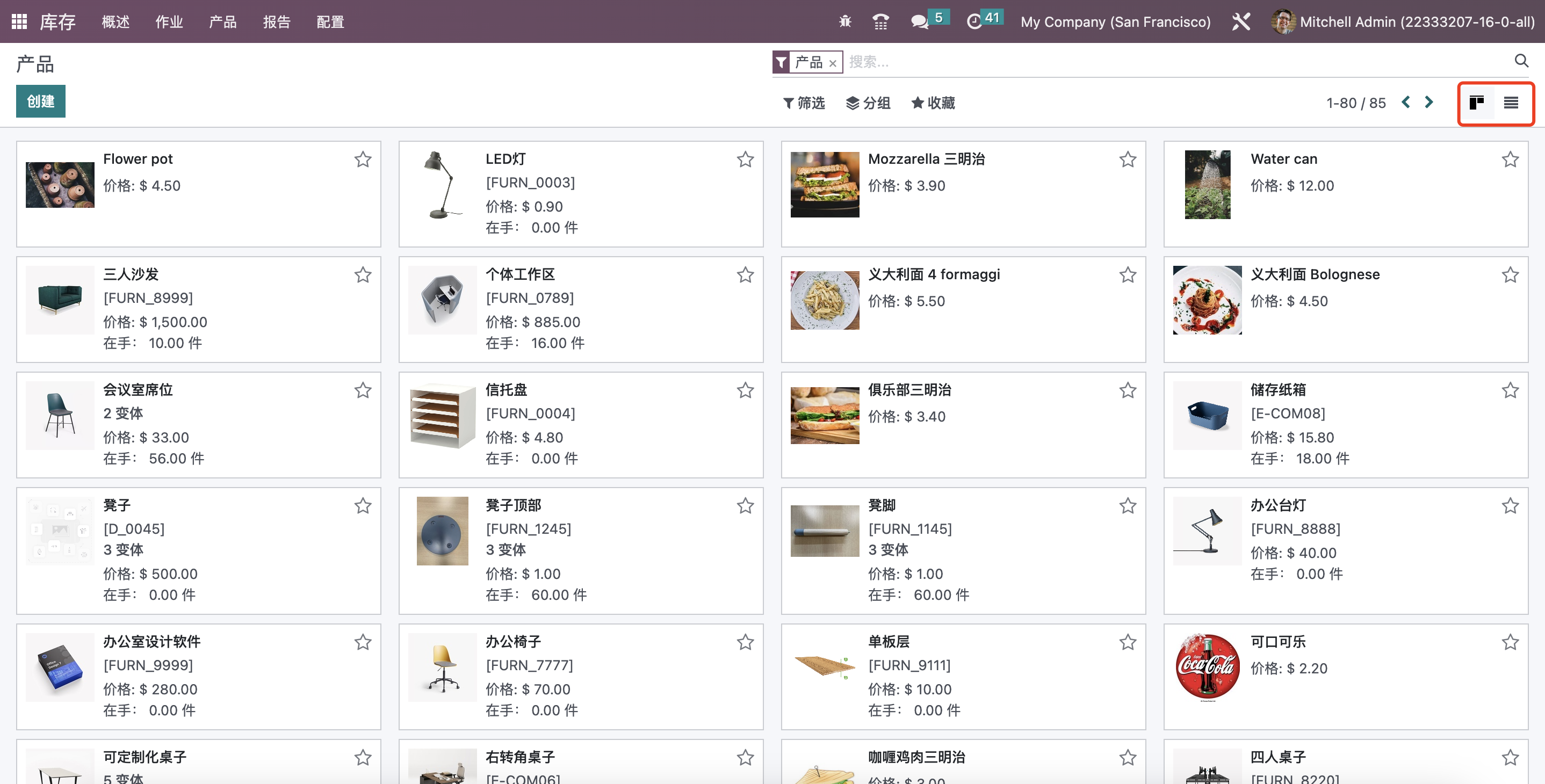This screenshot has height=784, width=1545.
Task: Open the 配置 menu
Action: coord(330,22)
